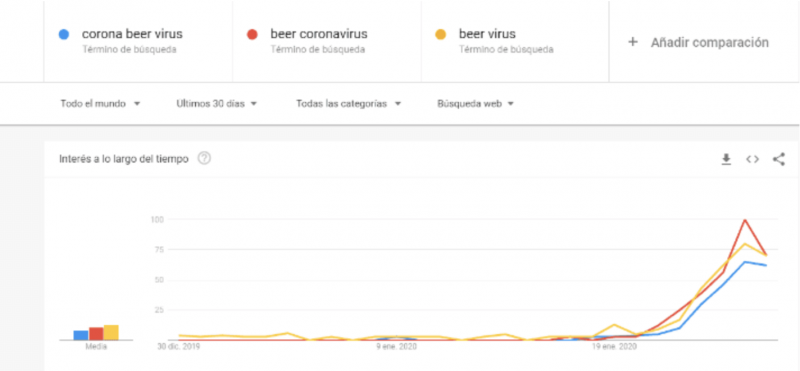Open the embed code icon
The image size is (800, 371).
(x=752, y=159)
